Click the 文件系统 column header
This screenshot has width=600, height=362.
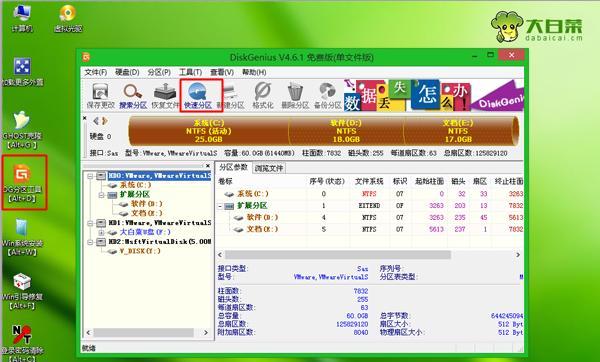tap(369, 181)
